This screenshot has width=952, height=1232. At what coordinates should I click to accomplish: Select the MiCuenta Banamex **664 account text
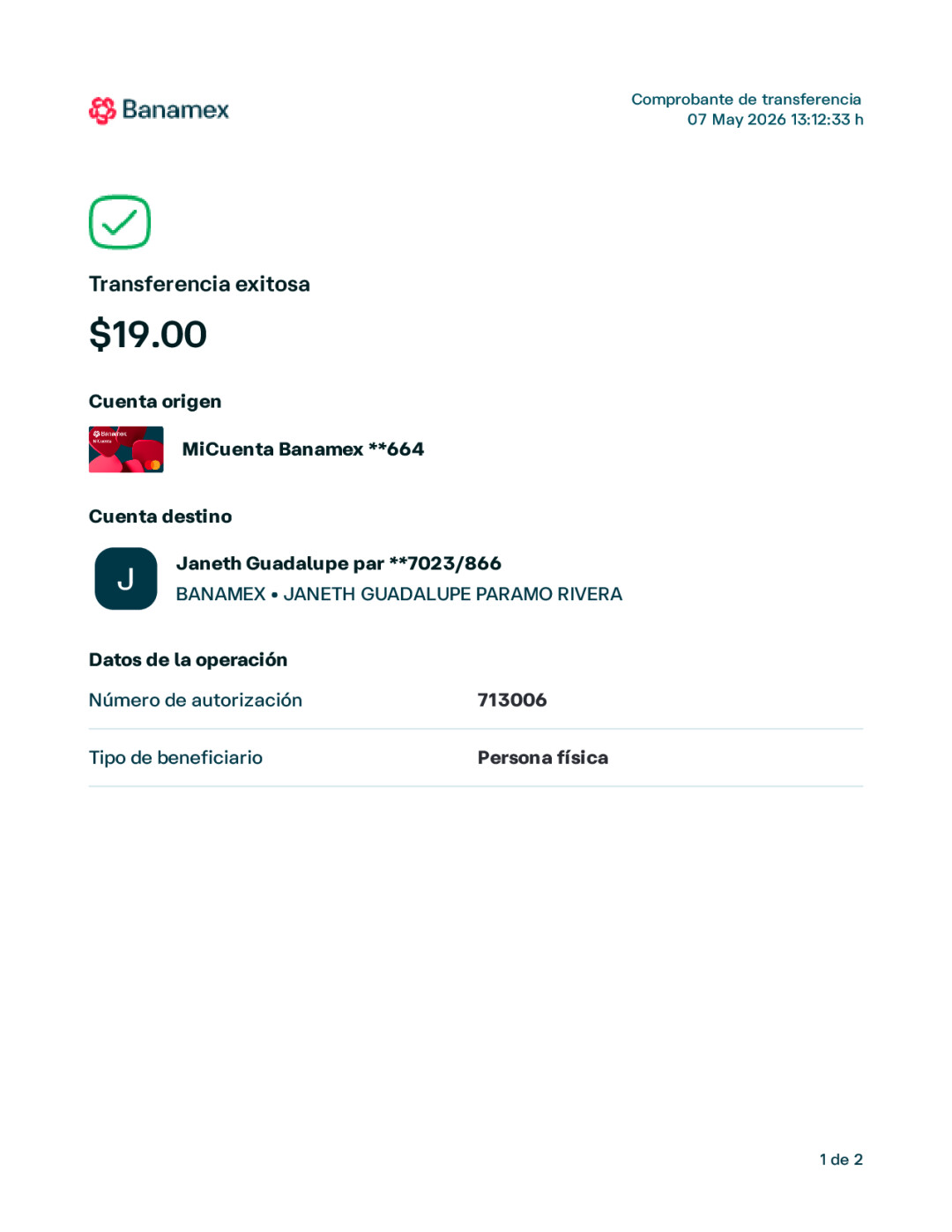click(303, 449)
